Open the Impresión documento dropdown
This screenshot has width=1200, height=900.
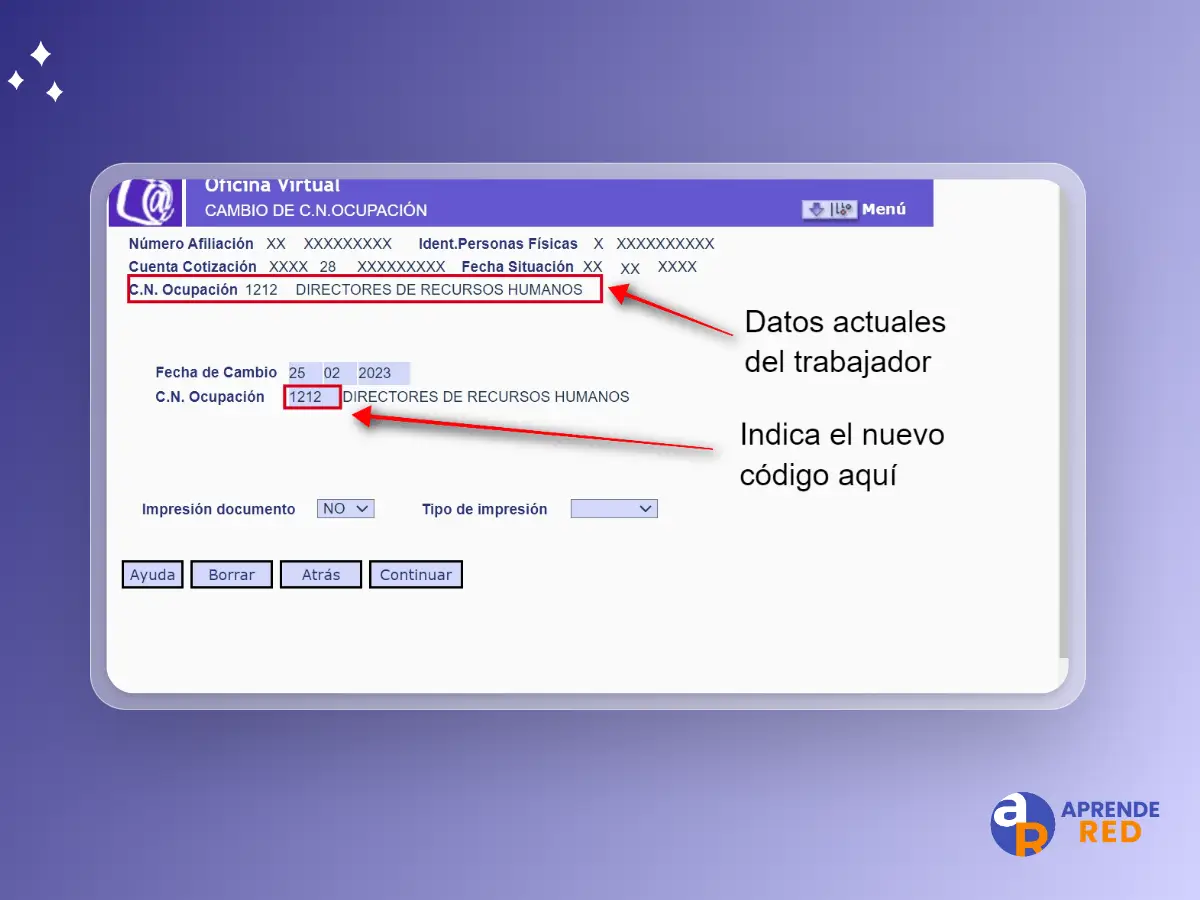coord(345,508)
